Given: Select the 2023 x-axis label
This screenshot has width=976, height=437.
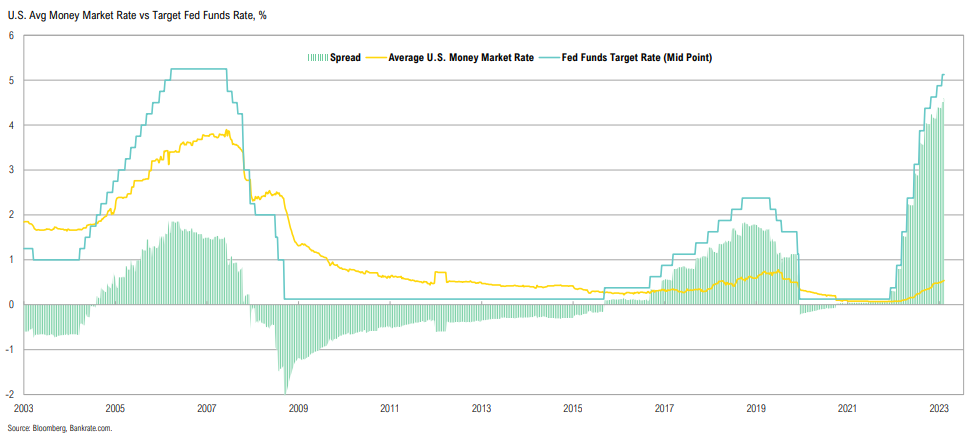Looking at the screenshot, I should pyautogui.click(x=939, y=408).
